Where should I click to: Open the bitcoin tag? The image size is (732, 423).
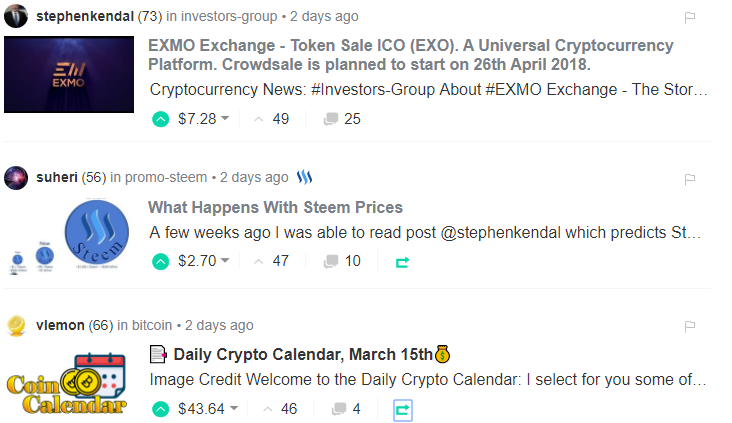151,325
